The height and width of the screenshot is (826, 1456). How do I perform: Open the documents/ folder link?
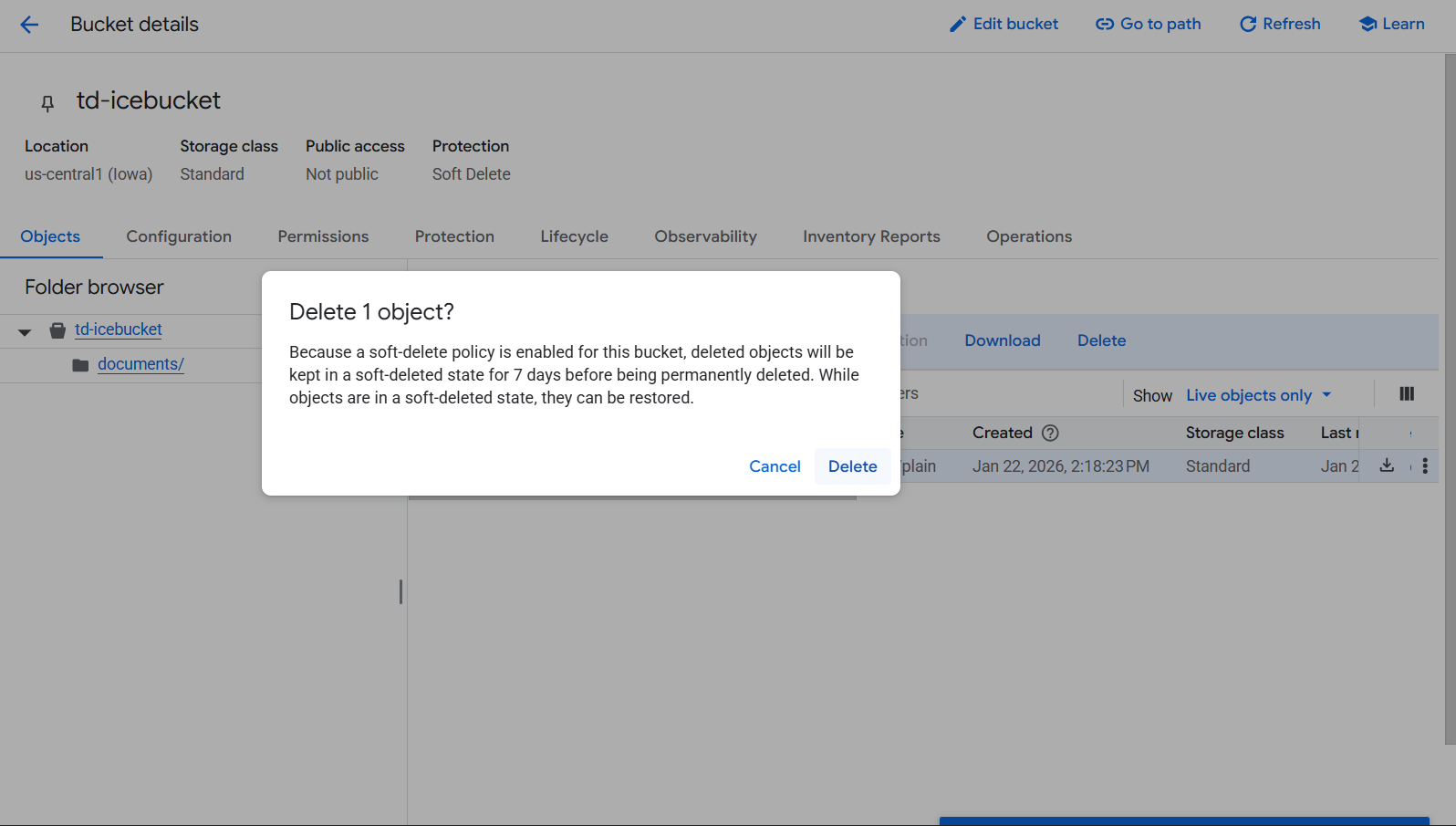pyautogui.click(x=140, y=364)
